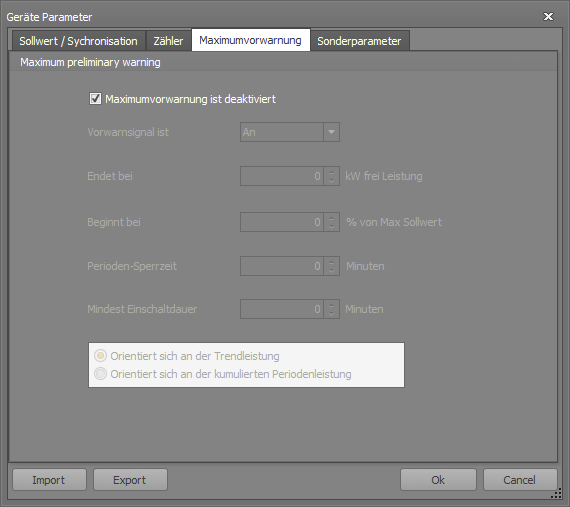The width and height of the screenshot is (570, 507).
Task: Click the % von Max Sollwert label
Action: (x=394, y=222)
